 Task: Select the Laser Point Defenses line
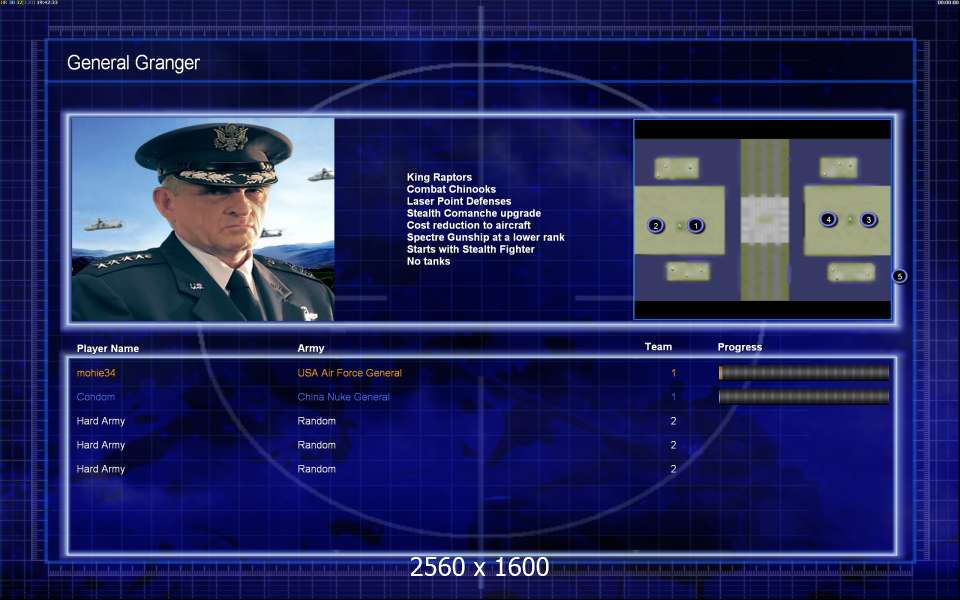[x=459, y=201]
